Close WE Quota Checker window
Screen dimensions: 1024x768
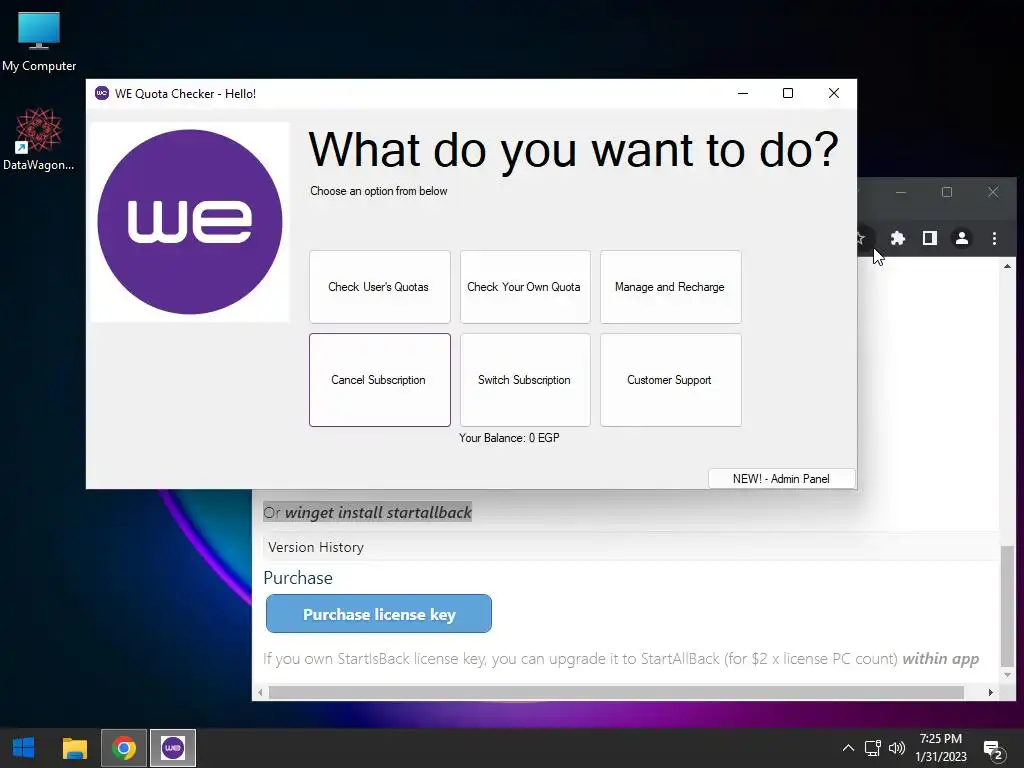click(834, 93)
